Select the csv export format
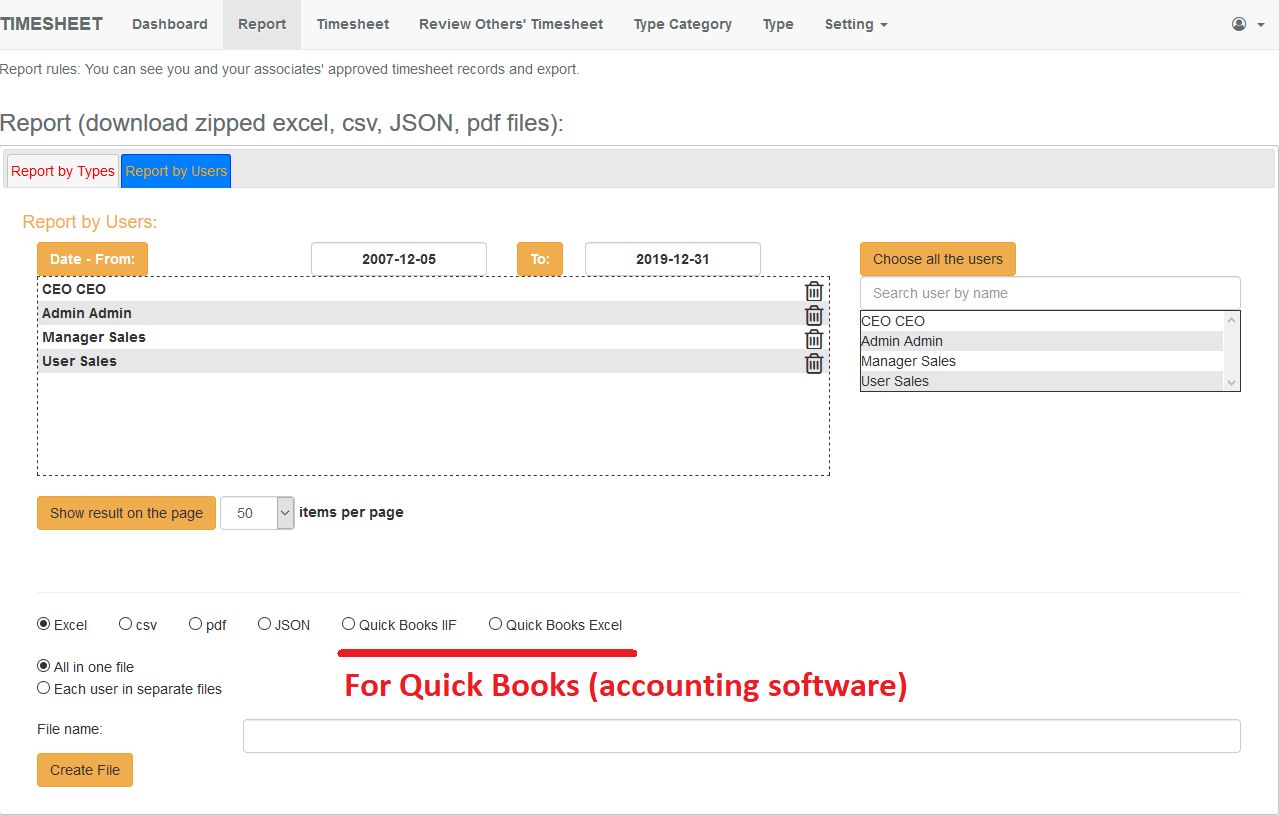This screenshot has width=1279, height=815. [x=126, y=624]
